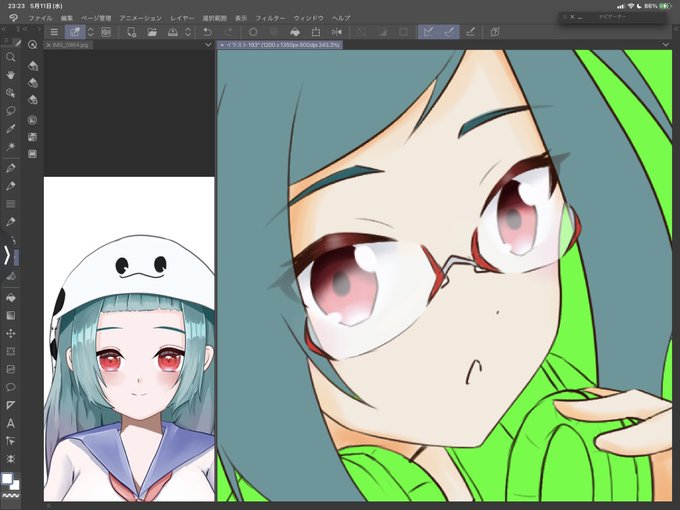The width and height of the screenshot is (680, 510).
Task: Select the Gradient tool
Action: point(10,315)
